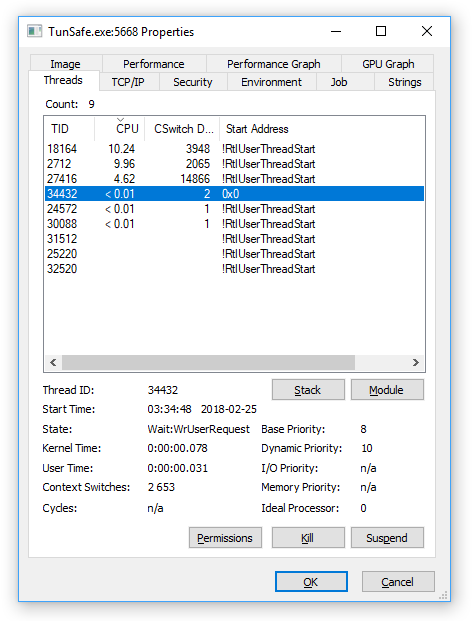Select thread row 24572

[234, 209]
